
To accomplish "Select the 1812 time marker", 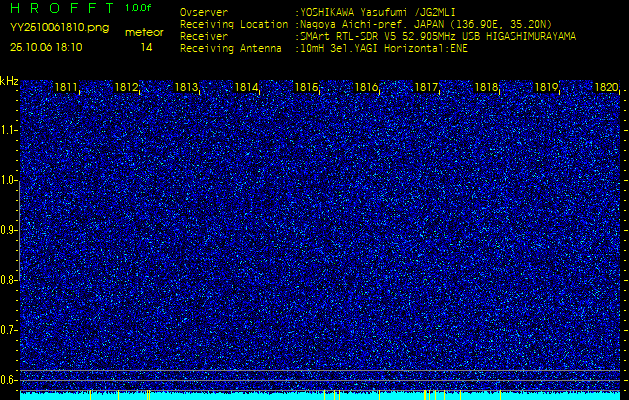I will 127,88.
